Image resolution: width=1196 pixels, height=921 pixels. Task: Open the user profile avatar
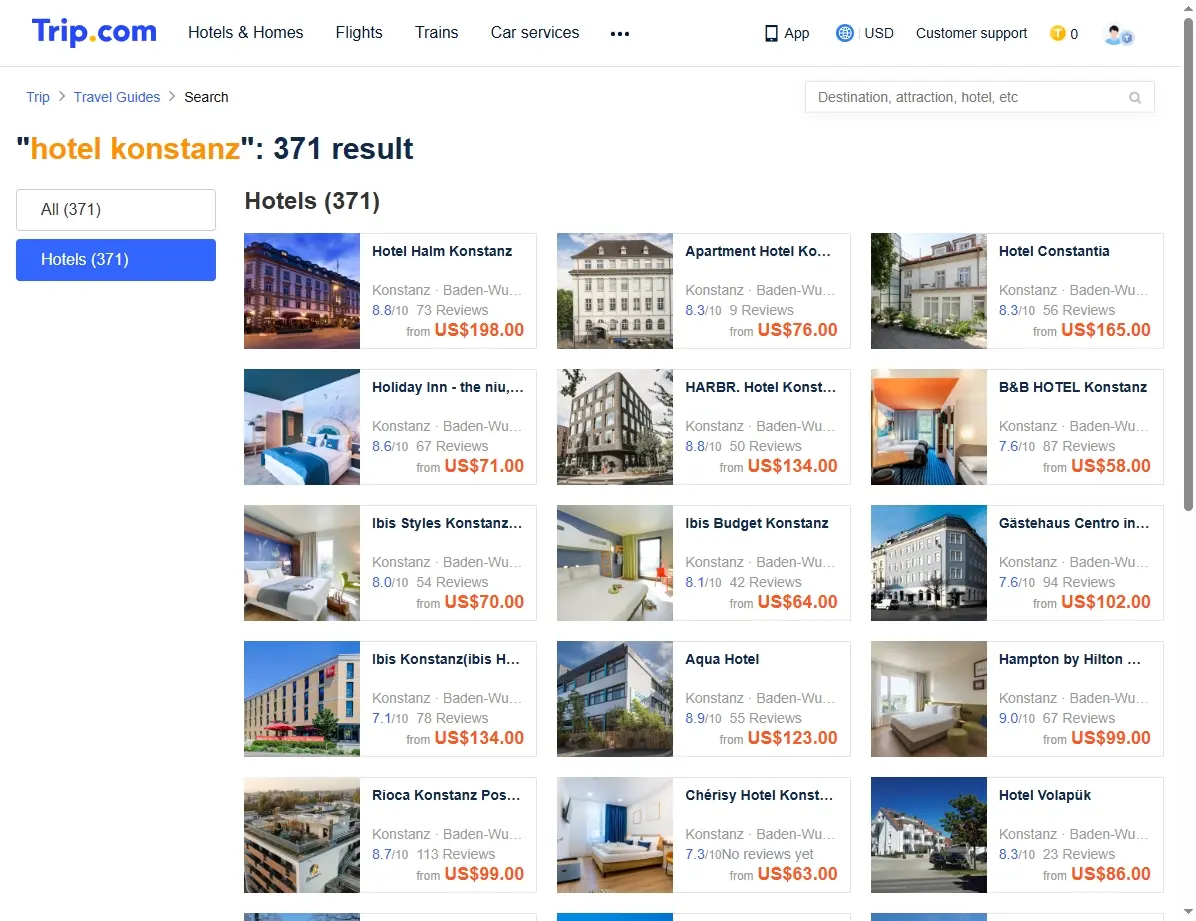tap(1118, 34)
